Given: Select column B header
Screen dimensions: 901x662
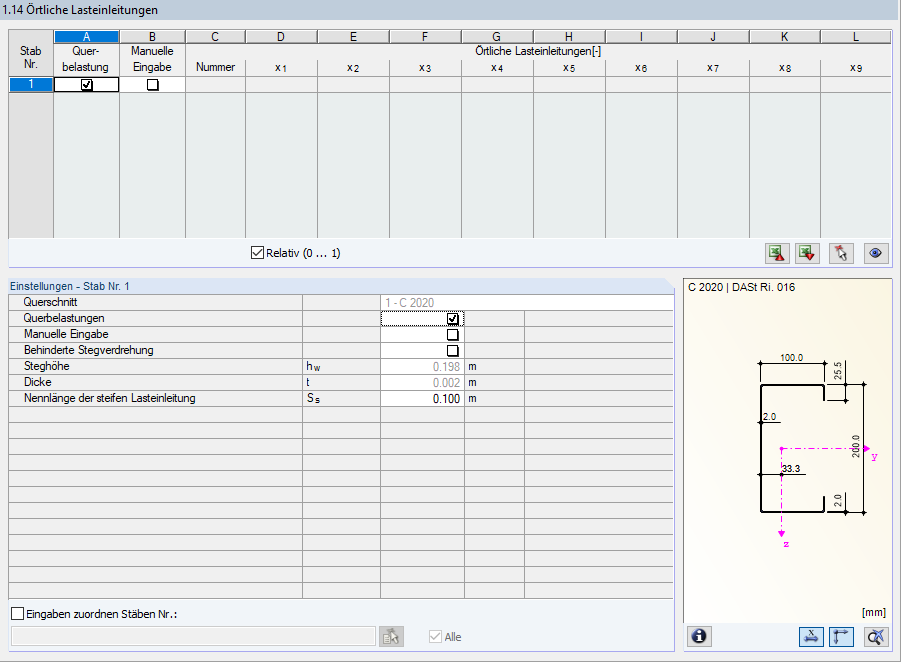Looking at the screenshot, I should click(x=152, y=37).
